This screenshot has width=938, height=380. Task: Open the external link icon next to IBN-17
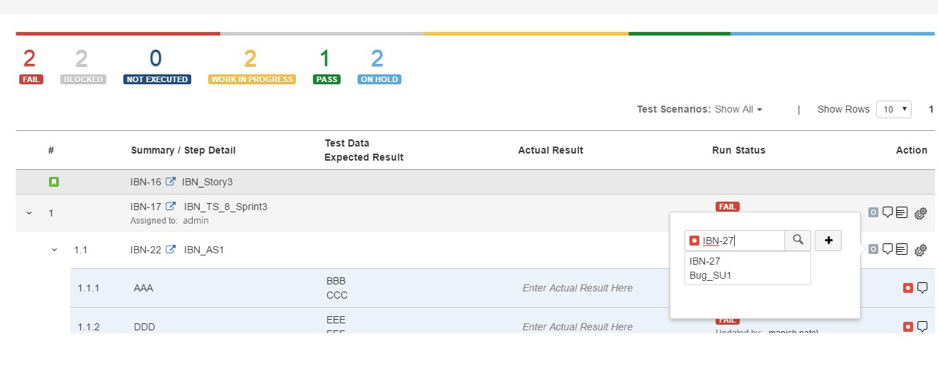click(x=170, y=206)
